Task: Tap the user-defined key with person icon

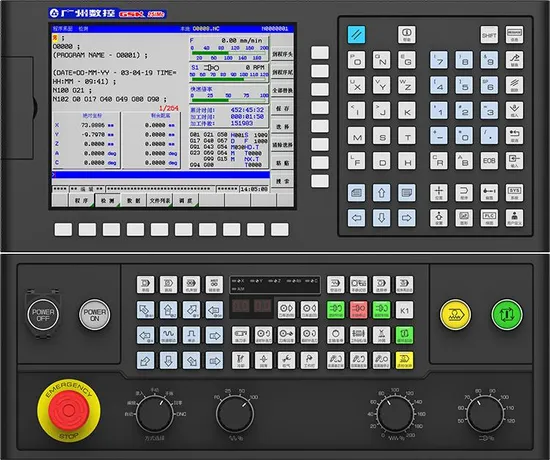Action: (514, 218)
